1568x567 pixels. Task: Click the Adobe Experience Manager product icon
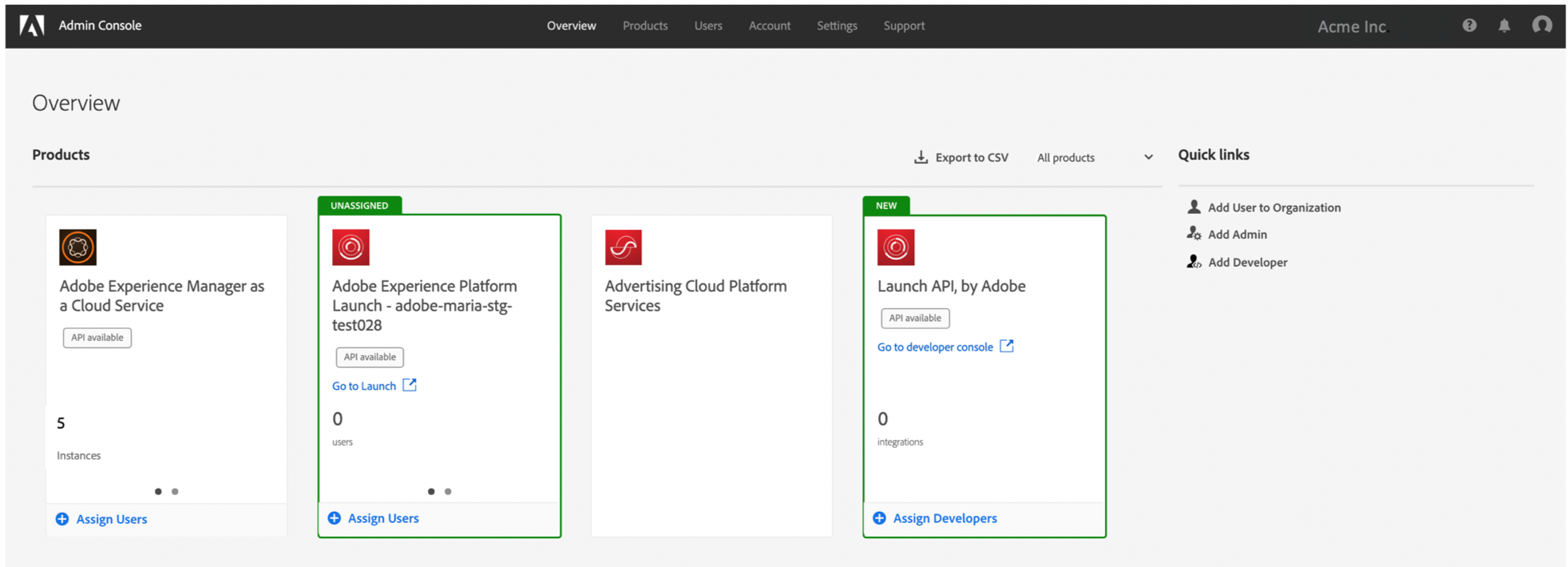(x=78, y=248)
